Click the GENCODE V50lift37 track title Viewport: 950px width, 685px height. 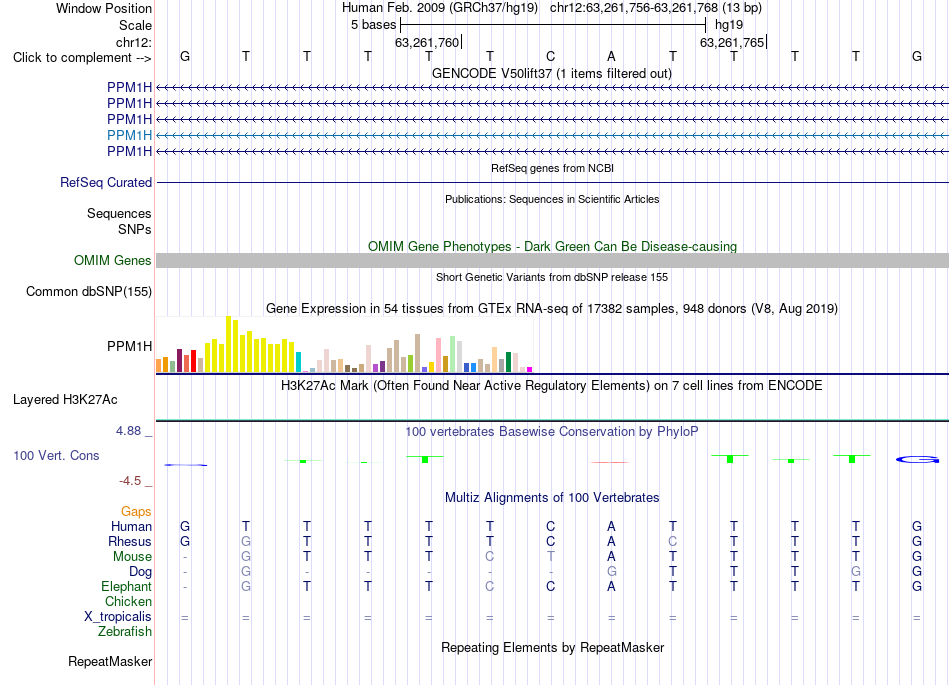[x=552, y=73]
